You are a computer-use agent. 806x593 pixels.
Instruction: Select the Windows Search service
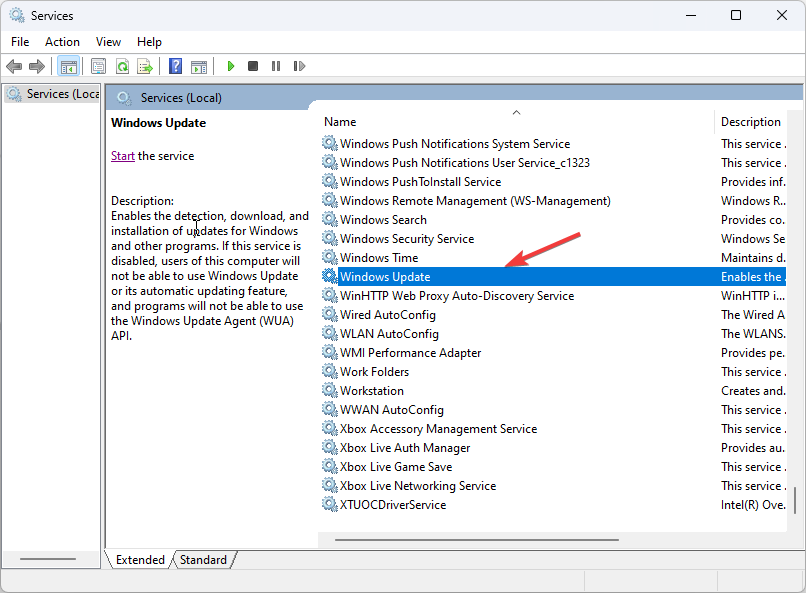click(x=553, y=220)
